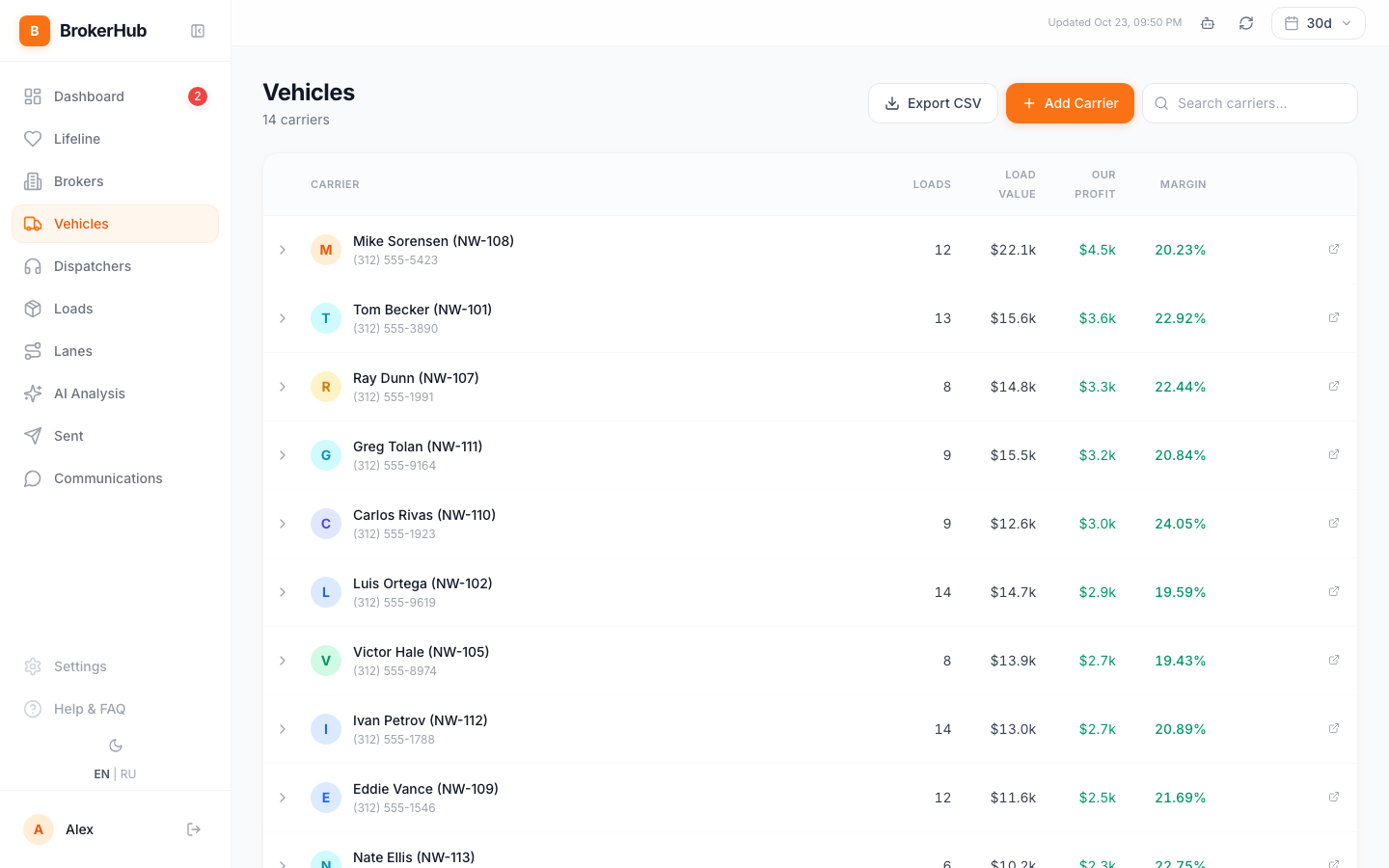
Task: Click Alex's user avatar
Action: (39, 829)
